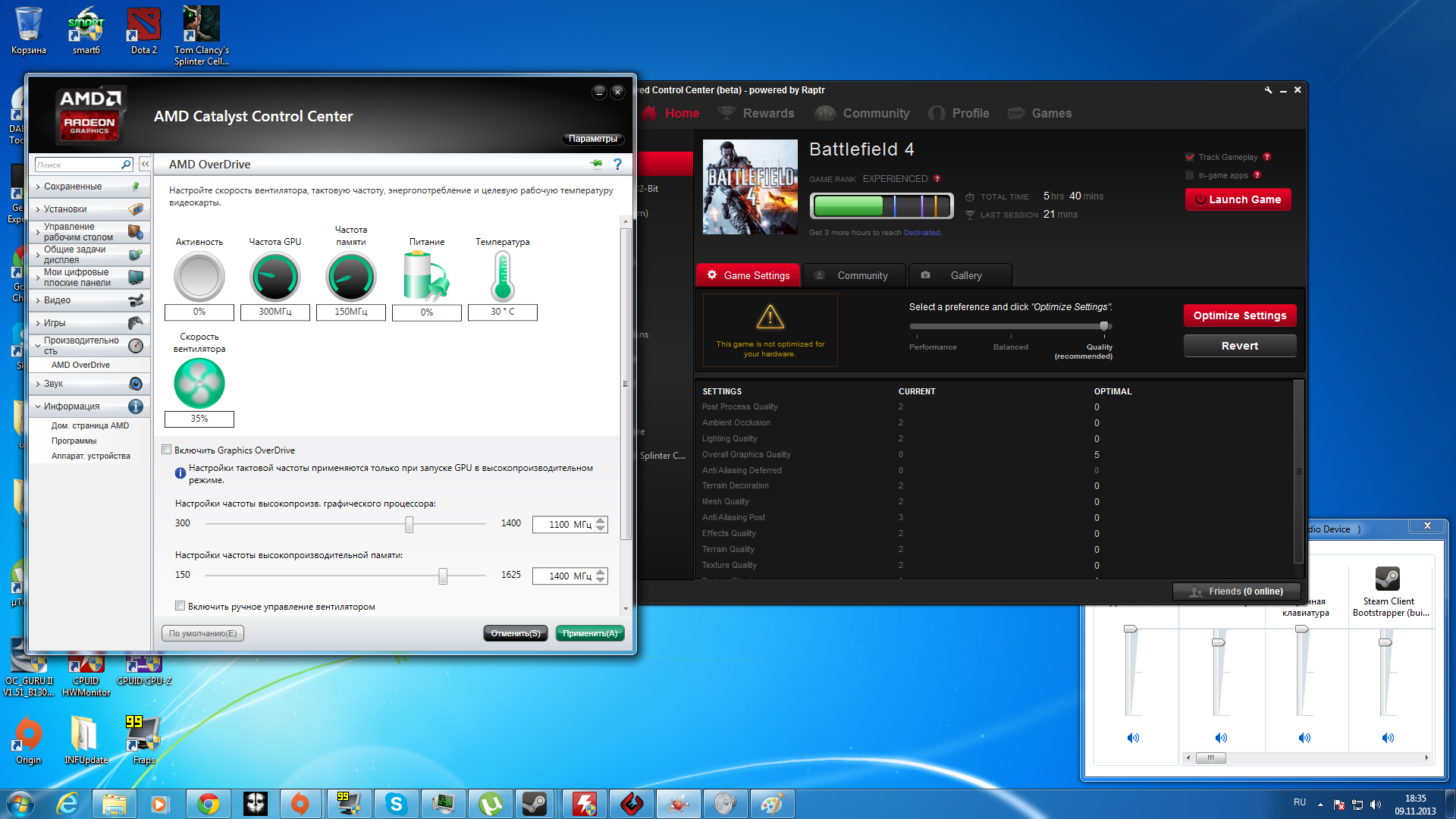Enable manual fan control checkbox
This screenshot has width=1456, height=819.
tap(180, 606)
